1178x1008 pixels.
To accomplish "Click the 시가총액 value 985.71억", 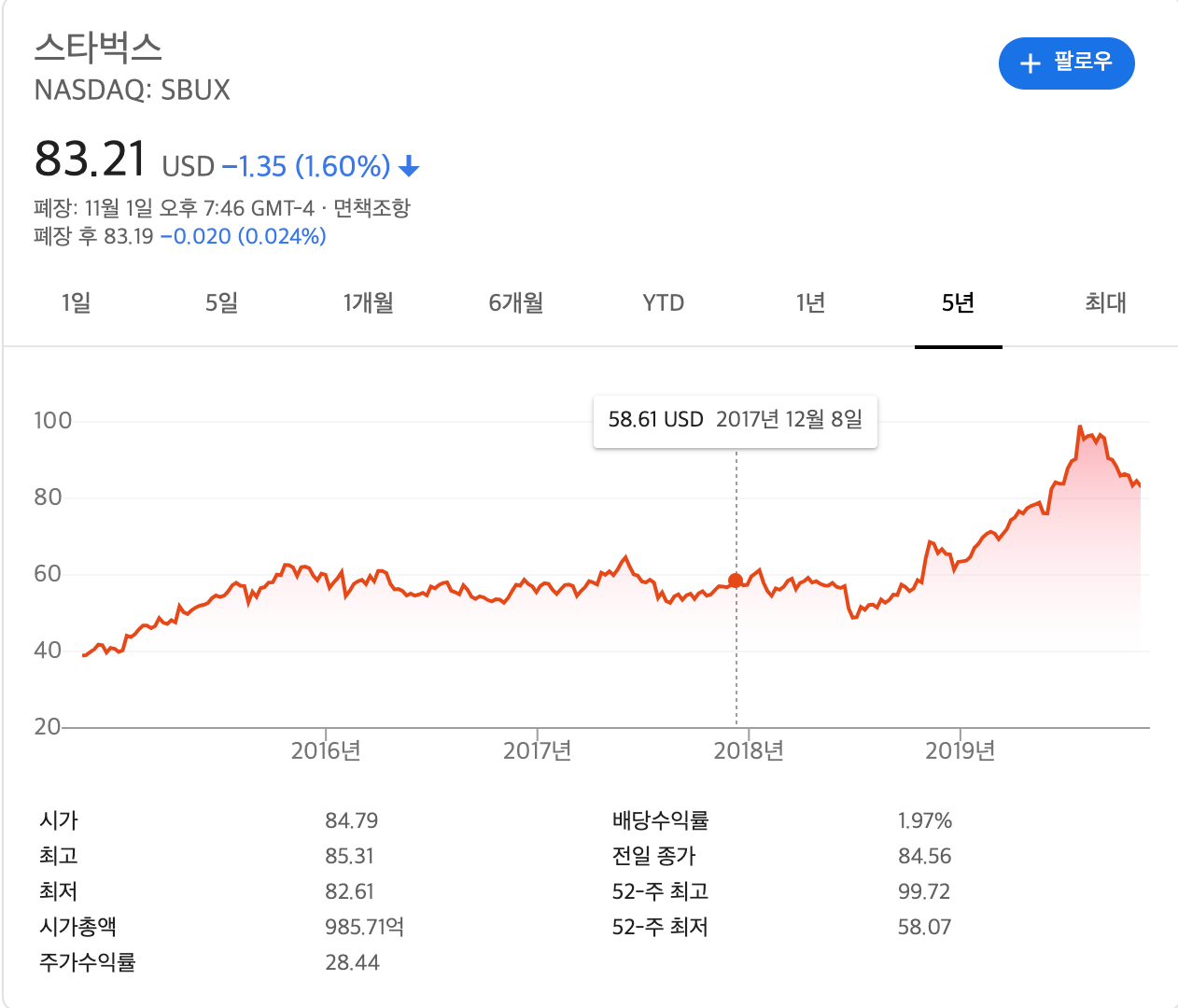I will click(x=364, y=927).
